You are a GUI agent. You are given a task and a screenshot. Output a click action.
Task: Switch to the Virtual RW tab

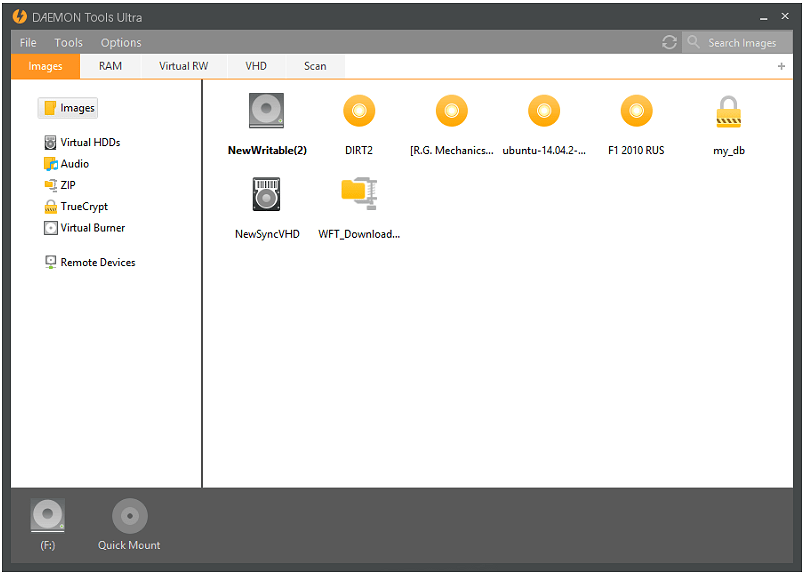tap(183, 66)
